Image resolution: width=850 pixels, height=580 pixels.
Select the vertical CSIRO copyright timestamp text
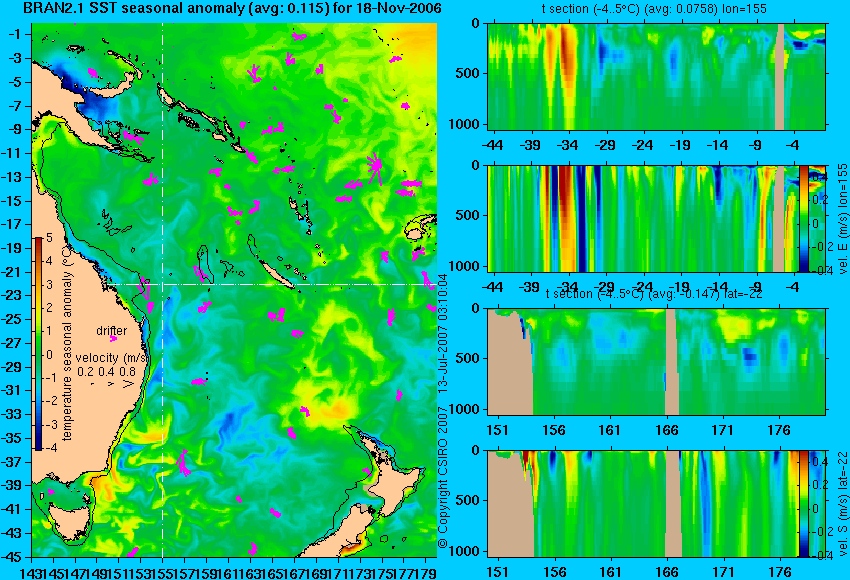tap(443, 410)
